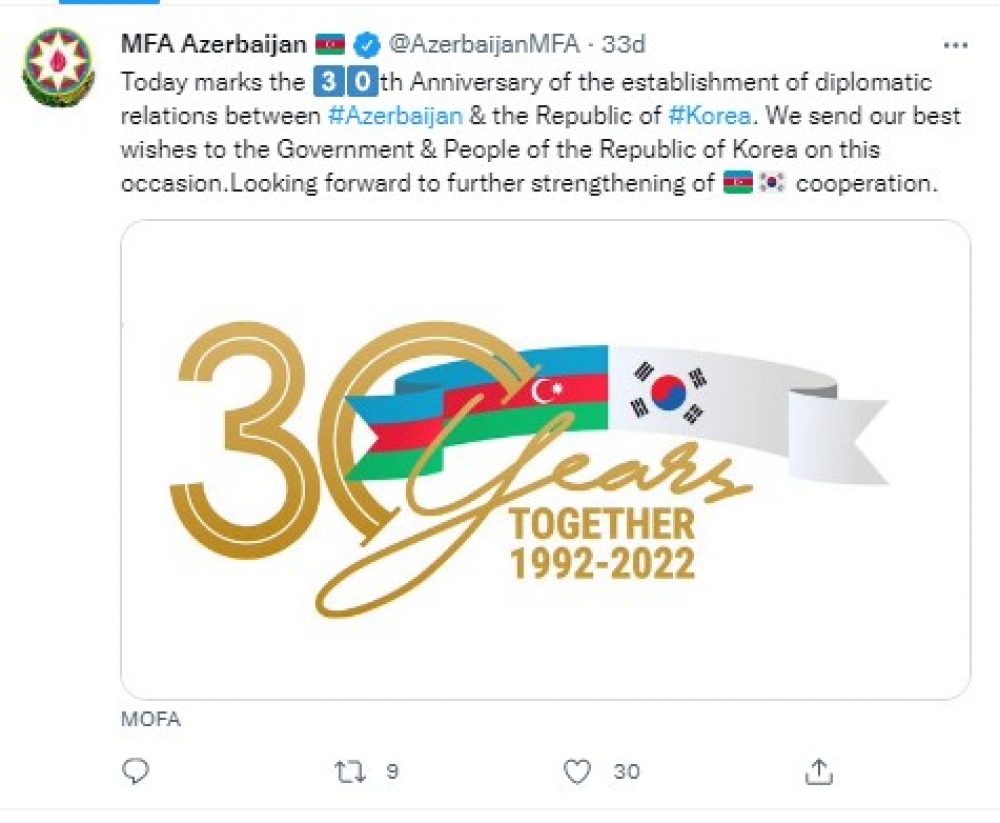Click the reply speech bubble icon
1000x823 pixels.
[136, 770]
